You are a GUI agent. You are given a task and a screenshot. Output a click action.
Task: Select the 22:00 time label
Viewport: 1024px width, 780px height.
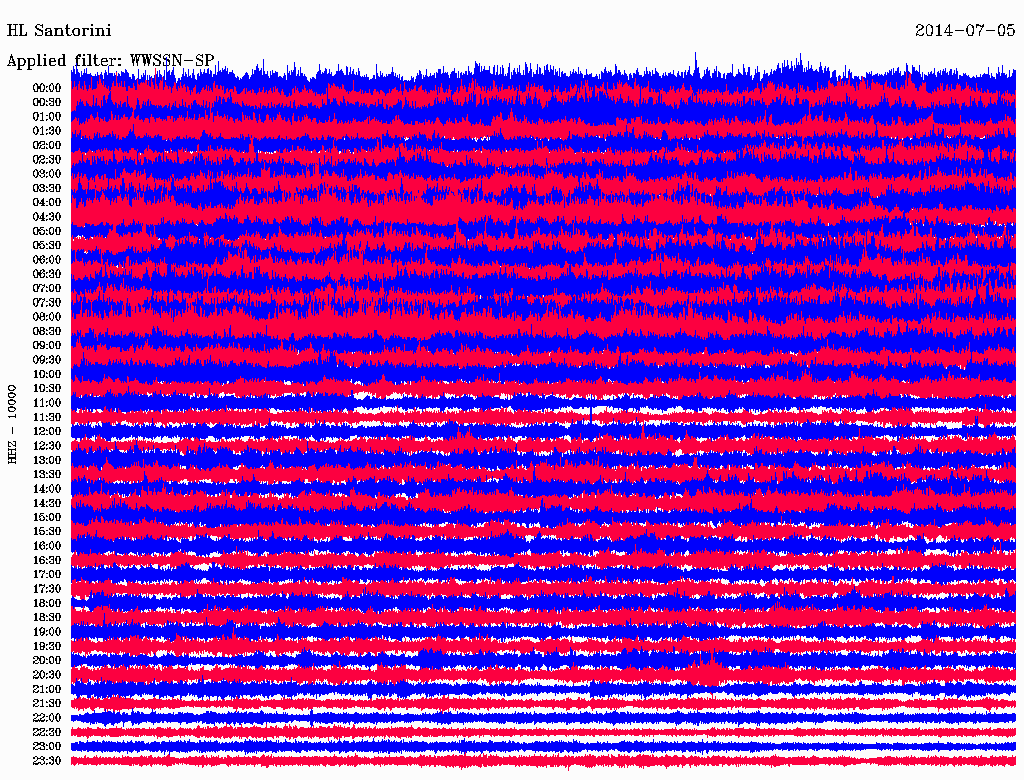pos(47,718)
